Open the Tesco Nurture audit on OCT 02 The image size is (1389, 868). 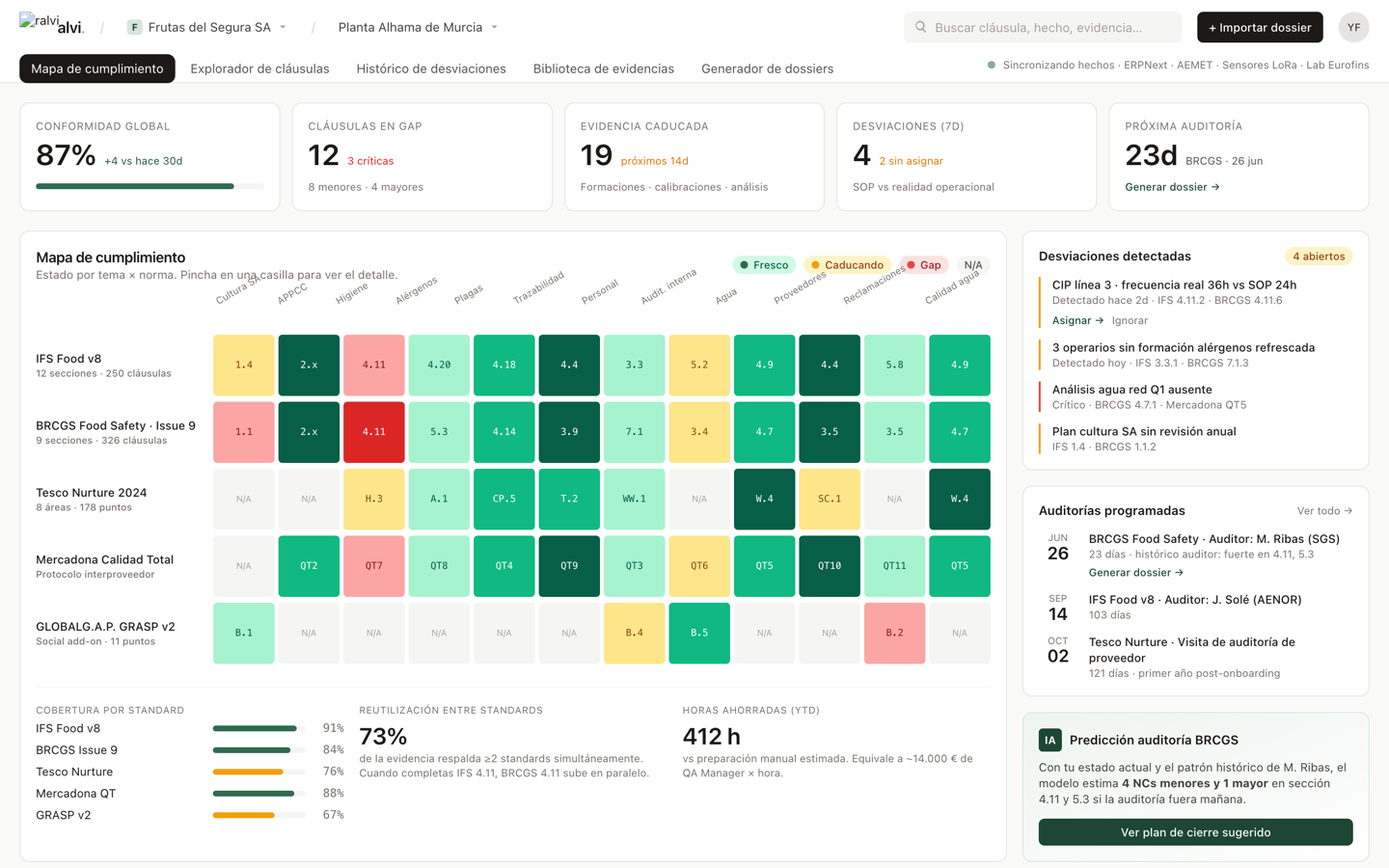pyautogui.click(x=1196, y=658)
